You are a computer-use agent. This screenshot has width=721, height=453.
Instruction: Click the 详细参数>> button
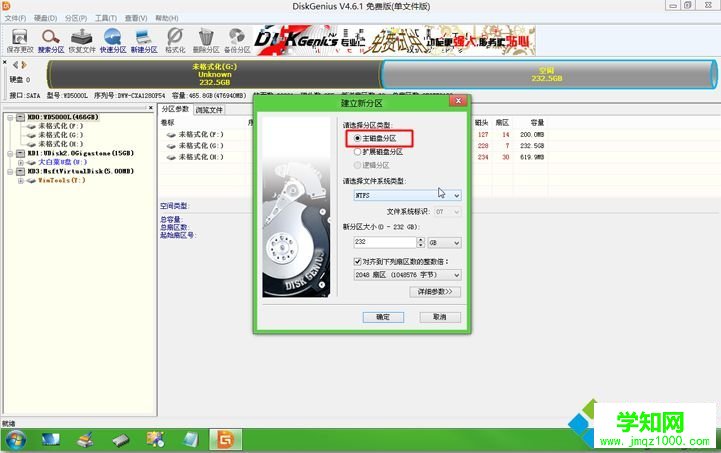tap(435, 292)
